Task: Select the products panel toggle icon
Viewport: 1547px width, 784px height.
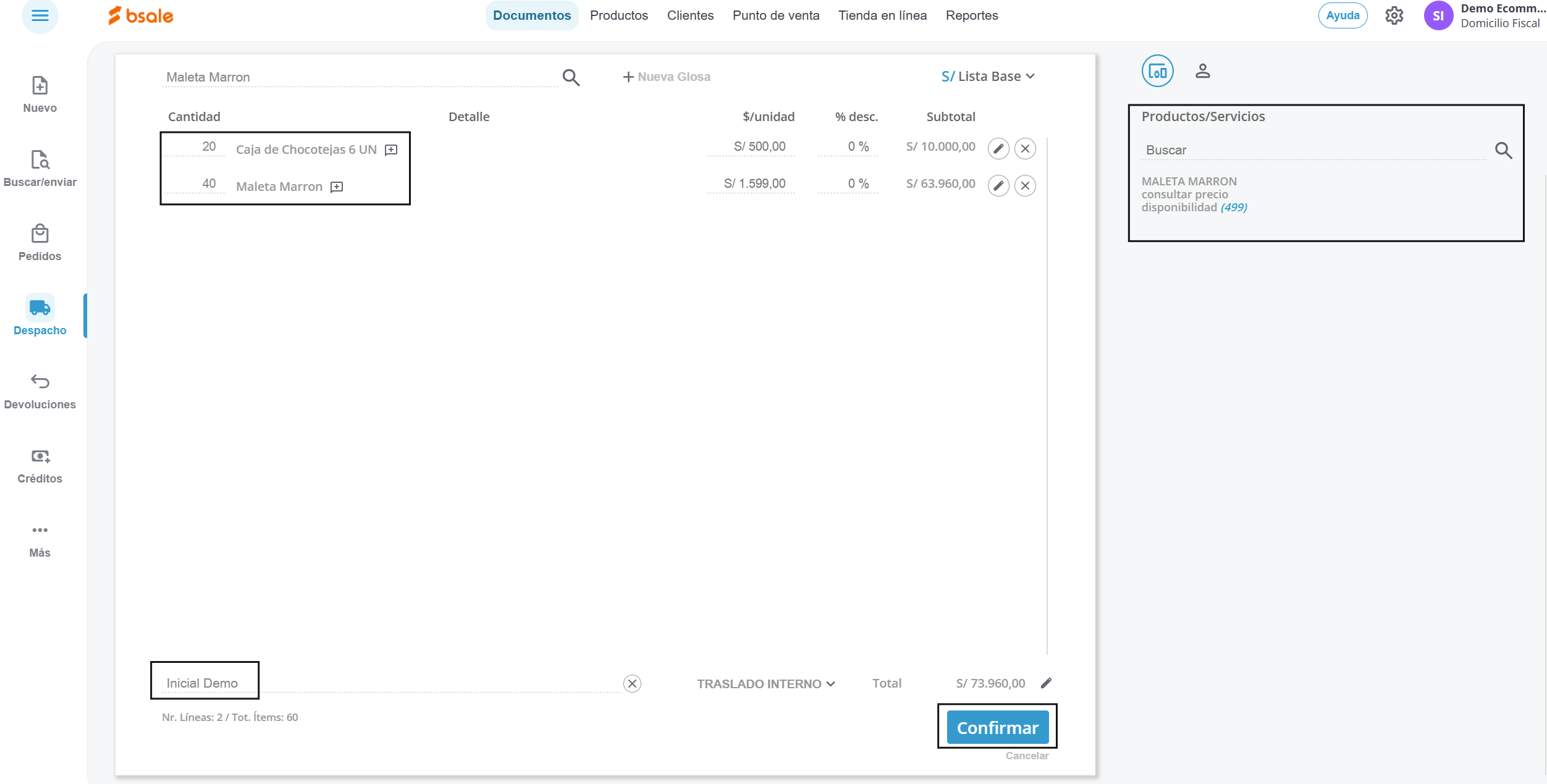Action: (1157, 71)
